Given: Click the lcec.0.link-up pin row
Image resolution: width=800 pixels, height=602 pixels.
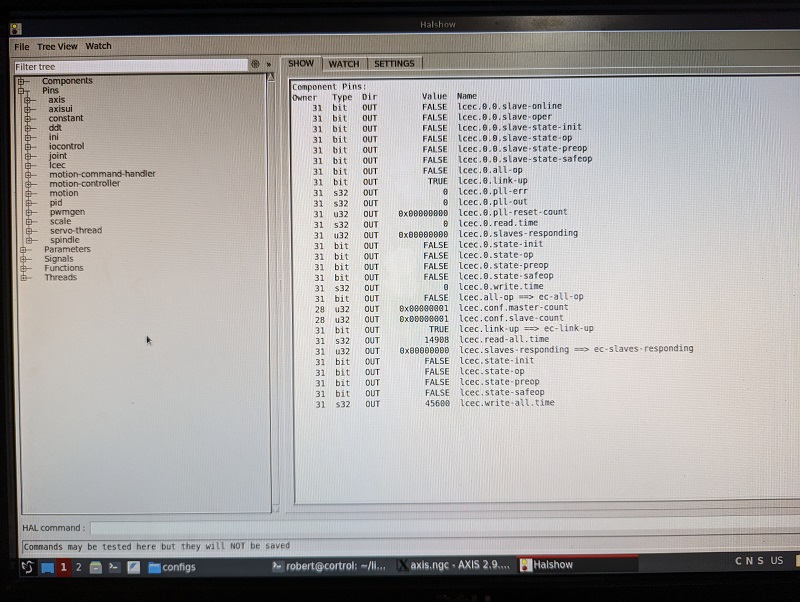Looking at the screenshot, I should click(x=421, y=181).
